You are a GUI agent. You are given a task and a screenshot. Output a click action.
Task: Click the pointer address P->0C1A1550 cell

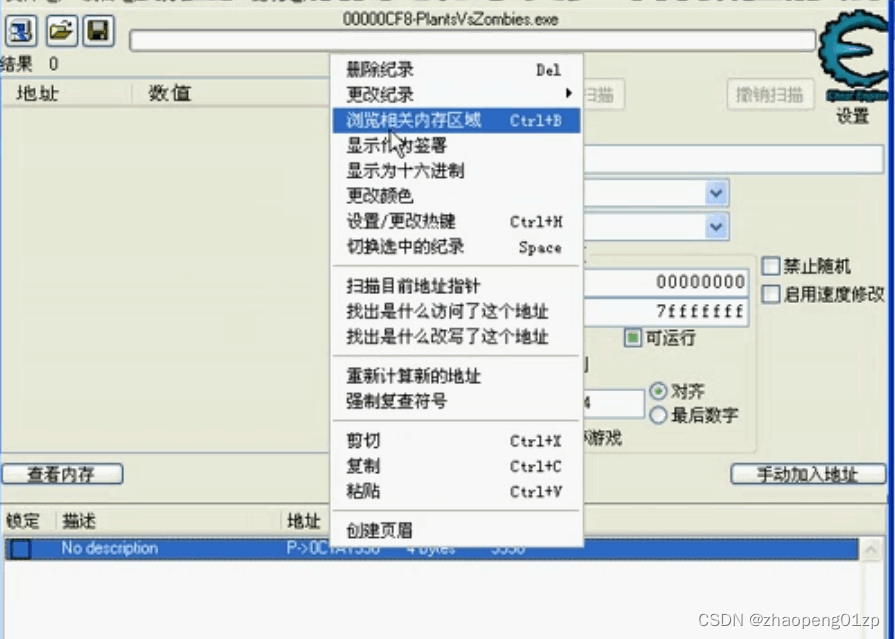click(x=333, y=549)
